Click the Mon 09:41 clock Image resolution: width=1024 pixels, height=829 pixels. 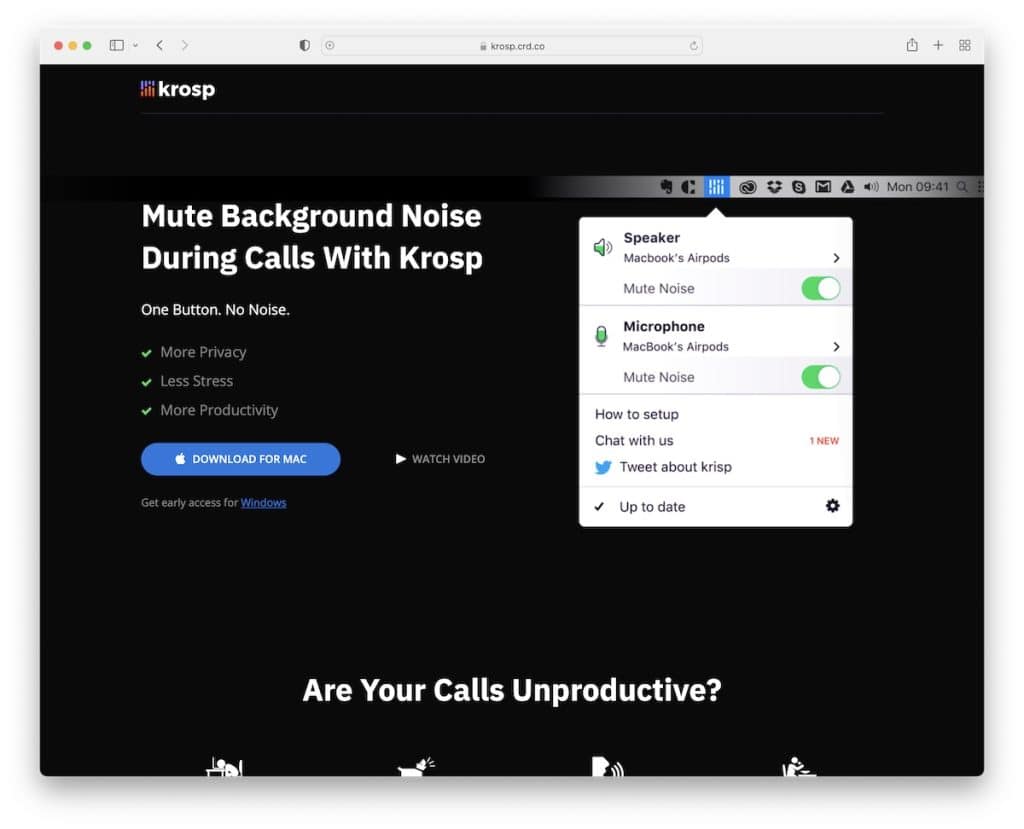click(917, 187)
